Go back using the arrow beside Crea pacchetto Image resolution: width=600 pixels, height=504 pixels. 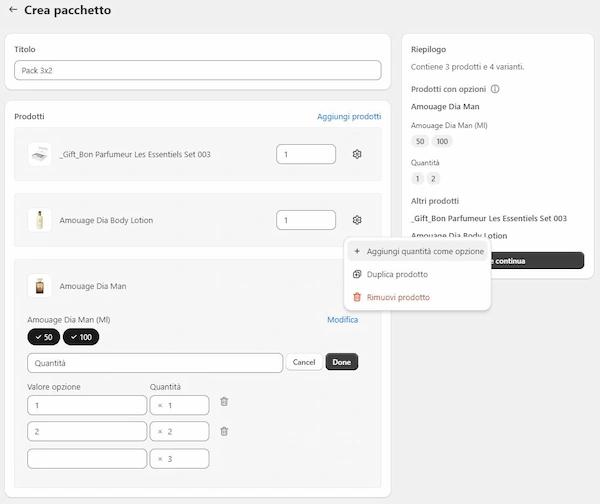(13, 10)
